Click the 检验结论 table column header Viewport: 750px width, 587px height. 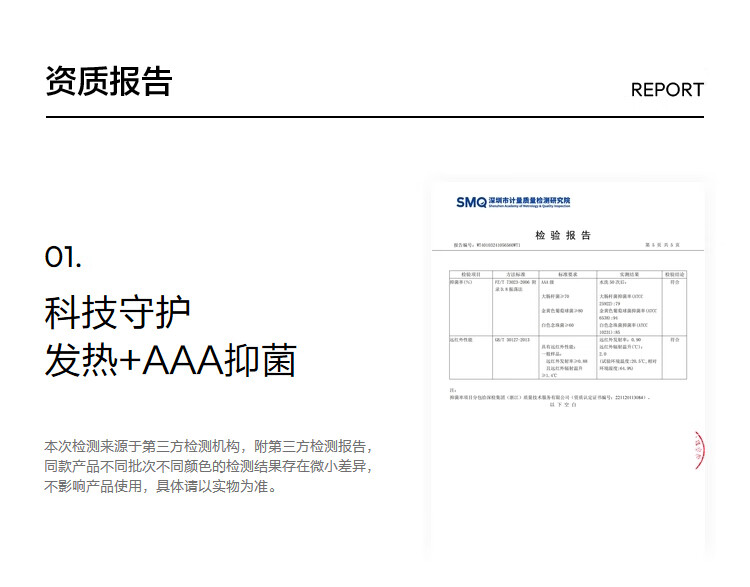pyautogui.click(x=675, y=273)
